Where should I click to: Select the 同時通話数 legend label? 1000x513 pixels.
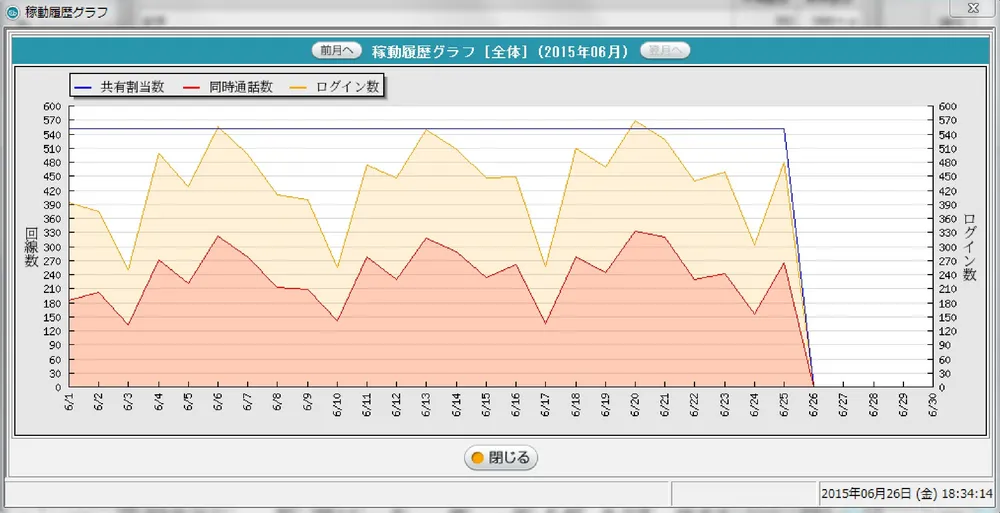[240, 87]
